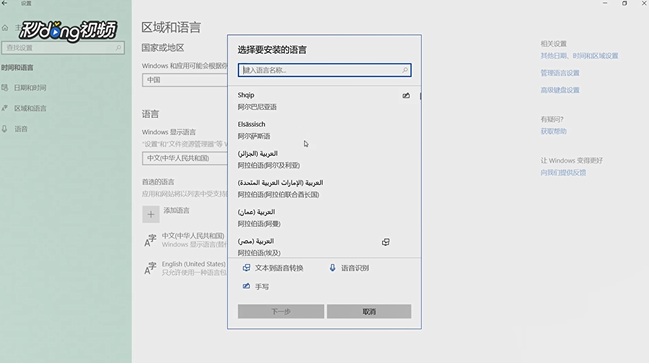The height and width of the screenshot is (363, 649).
Task: Select Arabic (Egypt) language entry
Action: pyautogui.click(x=324, y=247)
